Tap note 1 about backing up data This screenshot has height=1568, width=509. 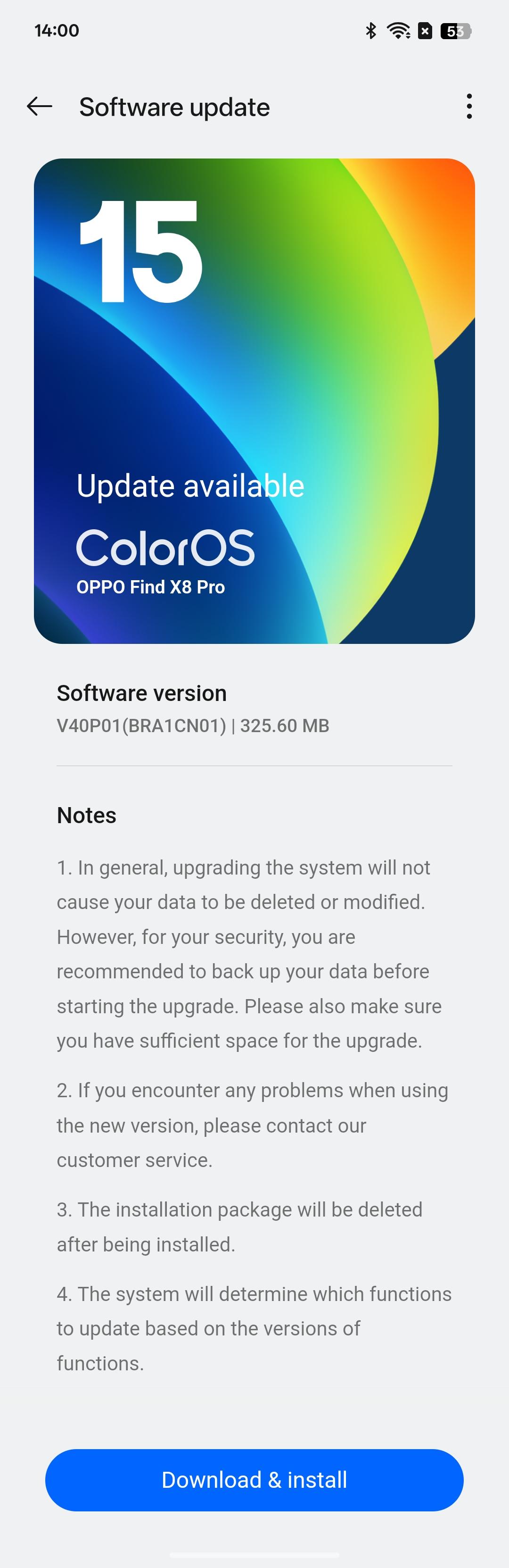click(249, 954)
